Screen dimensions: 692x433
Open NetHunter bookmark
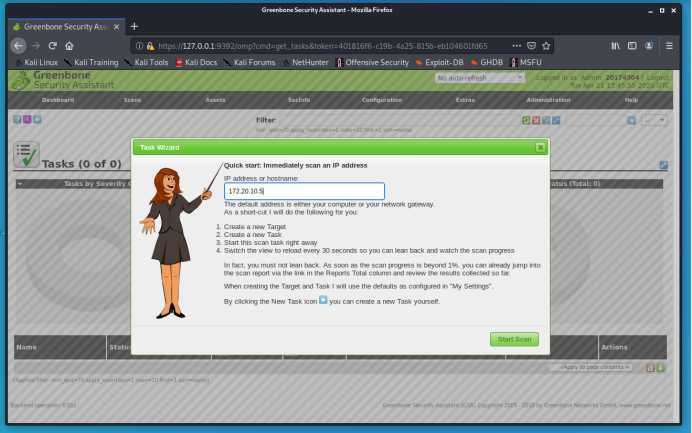305,63
